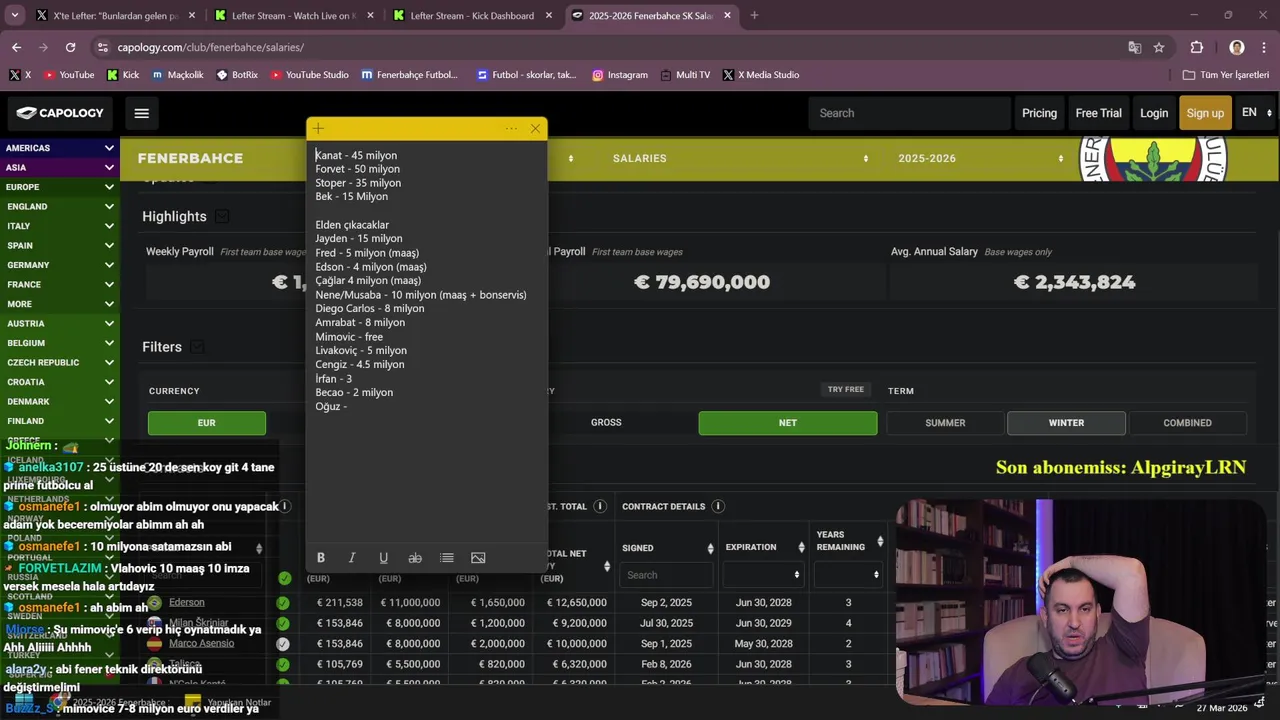This screenshot has width=1280, height=720.
Task: Open new browser tab
Action: [x=754, y=15]
